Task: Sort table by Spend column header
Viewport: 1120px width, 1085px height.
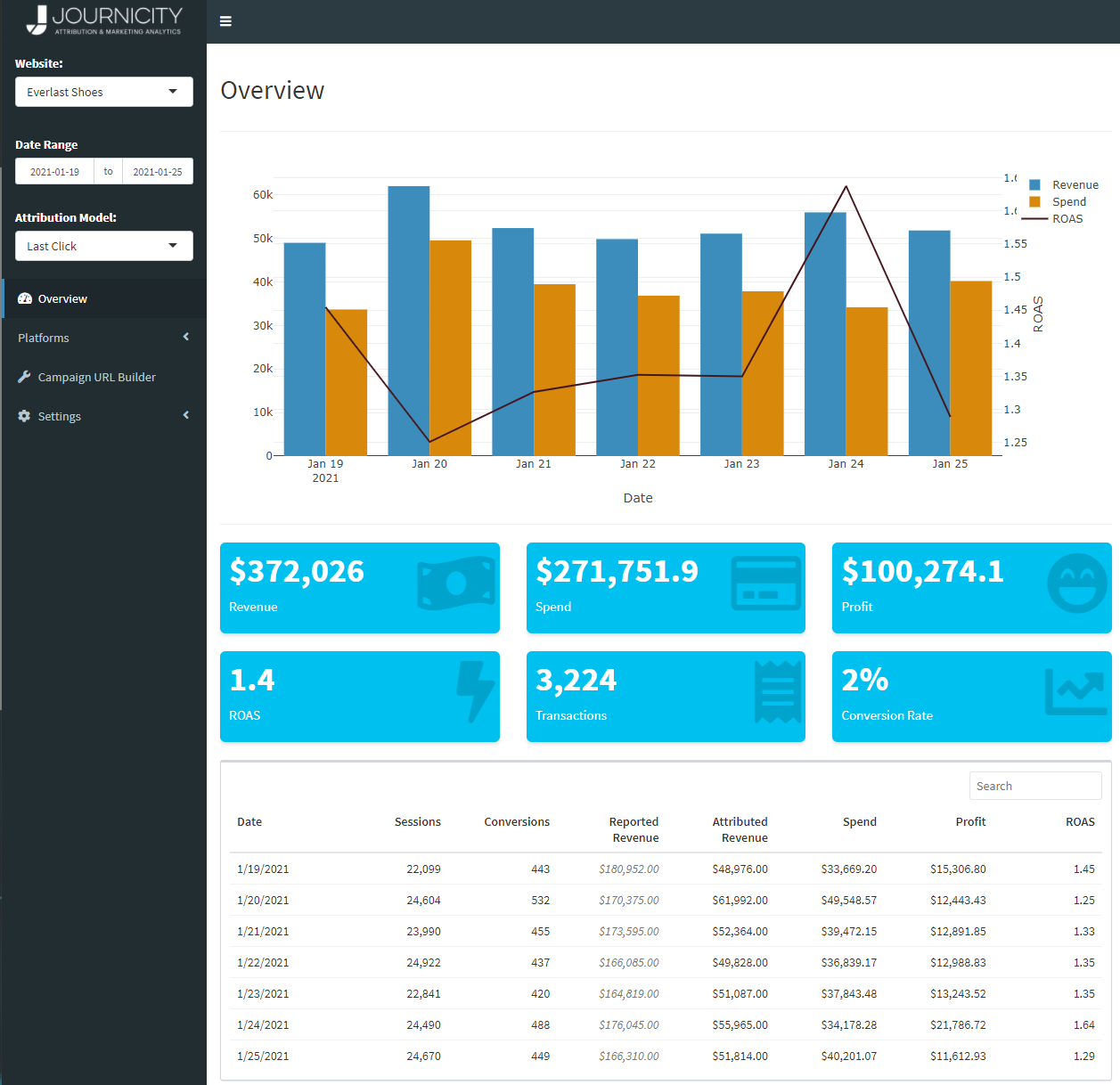Action: [860, 822]
